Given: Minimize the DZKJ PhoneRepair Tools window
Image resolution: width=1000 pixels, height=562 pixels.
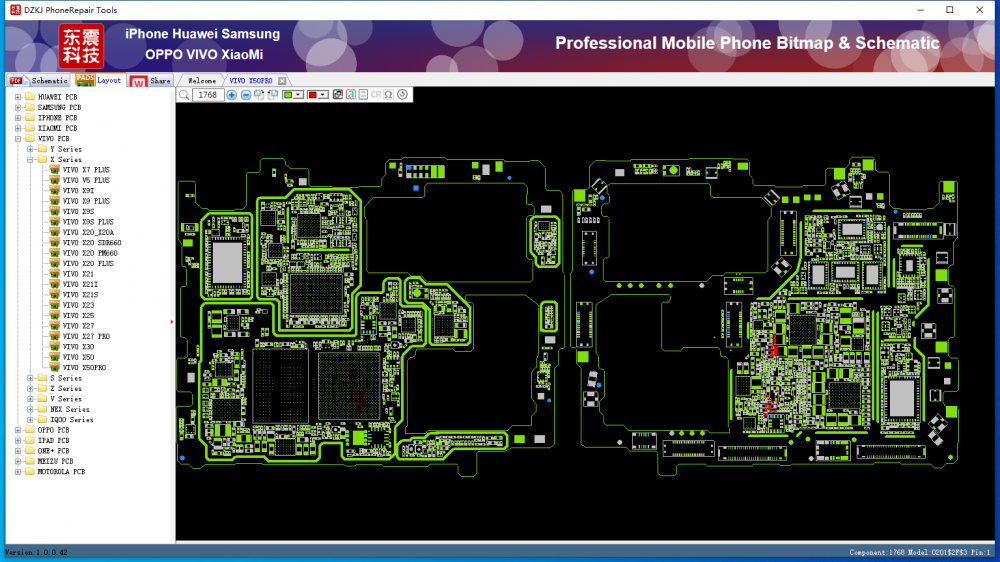Looking at the screenshot, I should tap(920, 10).
